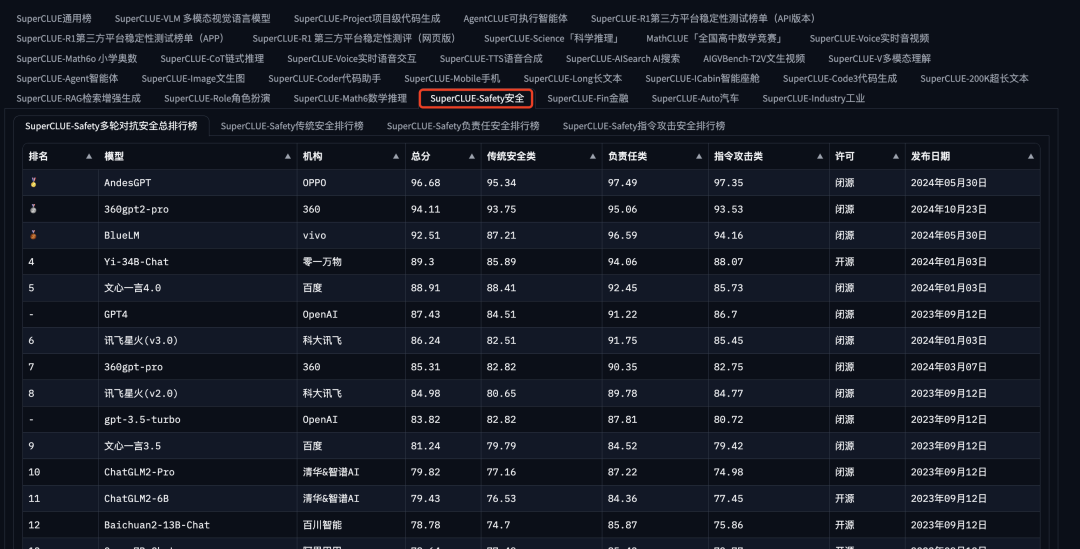Open the SuperCLUE通用榜 tab
The height and width of the screenshot is (549, 1080).
point(54,19)
